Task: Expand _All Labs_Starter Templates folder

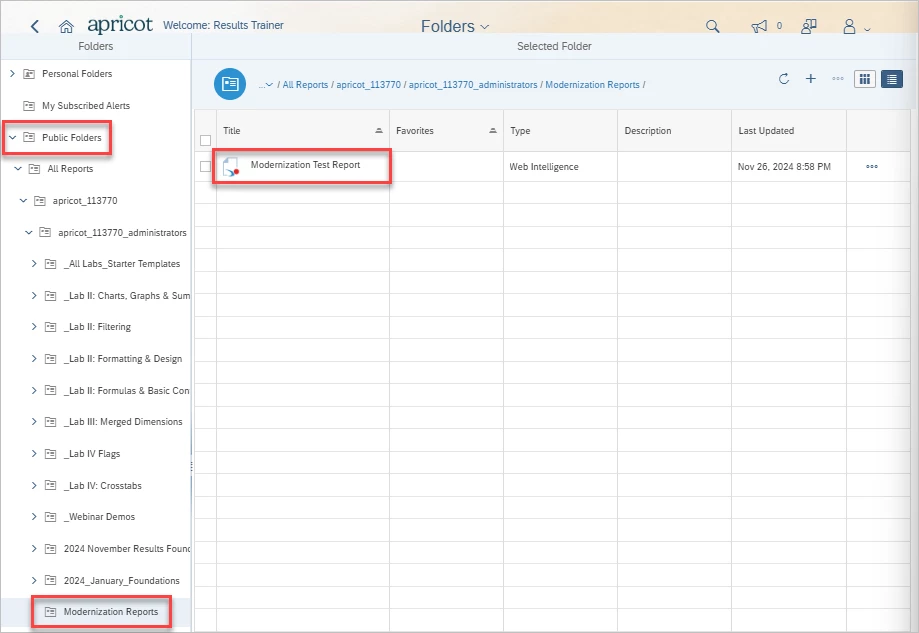Action: click(34, 264)
